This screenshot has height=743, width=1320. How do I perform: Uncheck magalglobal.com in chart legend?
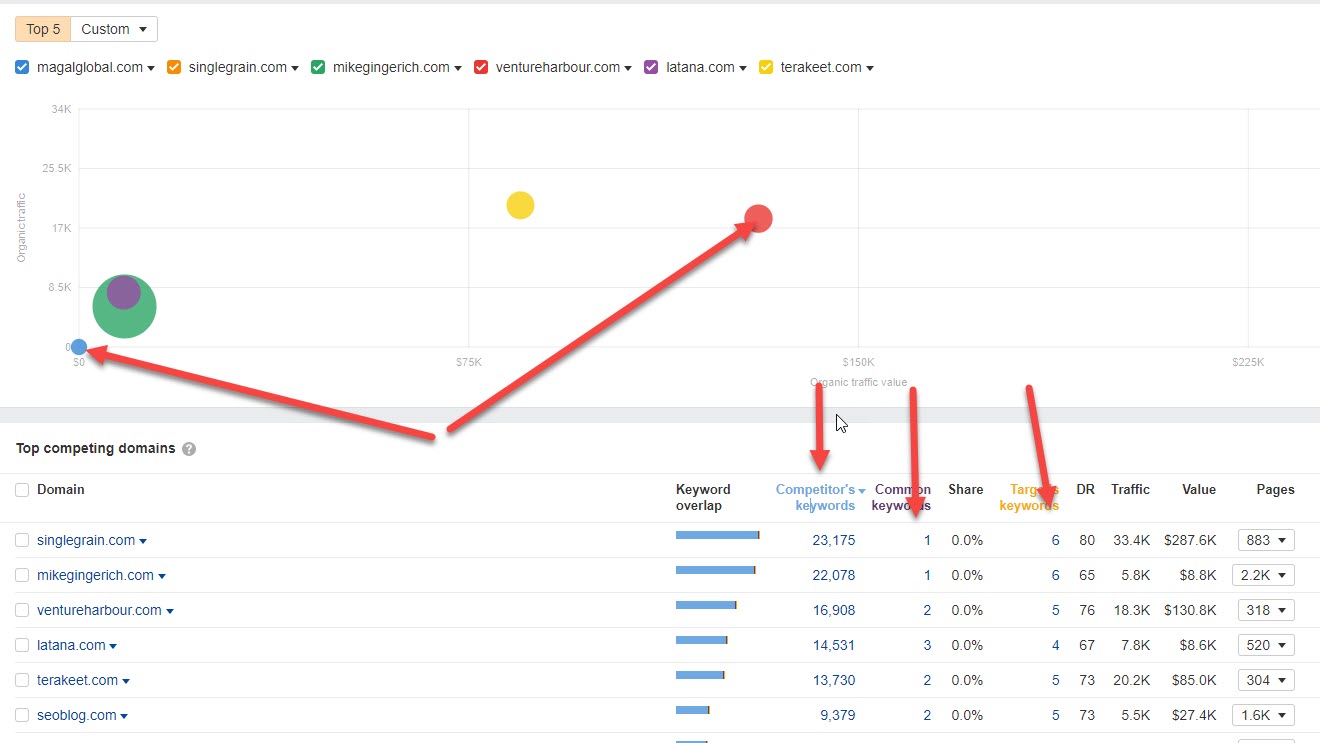[23, 67]
